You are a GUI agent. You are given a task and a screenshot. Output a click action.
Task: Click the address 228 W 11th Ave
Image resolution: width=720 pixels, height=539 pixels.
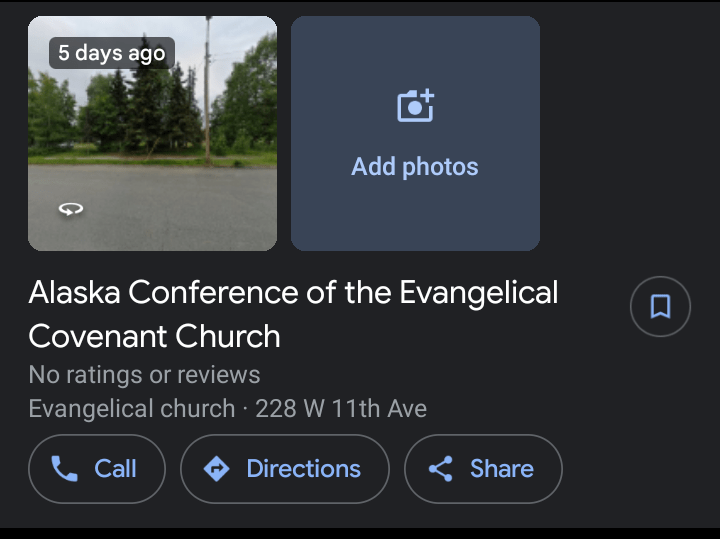341,409
